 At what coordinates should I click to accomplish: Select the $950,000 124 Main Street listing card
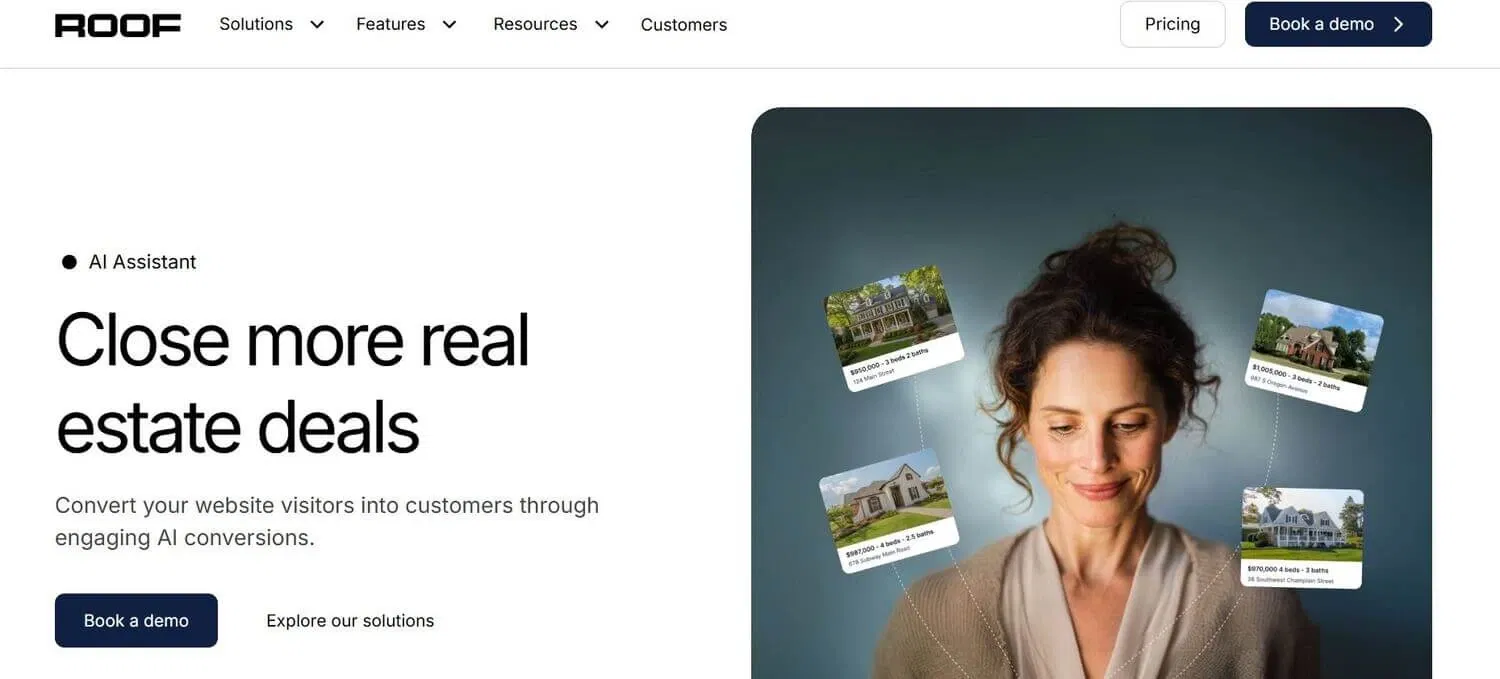point(893,328)
